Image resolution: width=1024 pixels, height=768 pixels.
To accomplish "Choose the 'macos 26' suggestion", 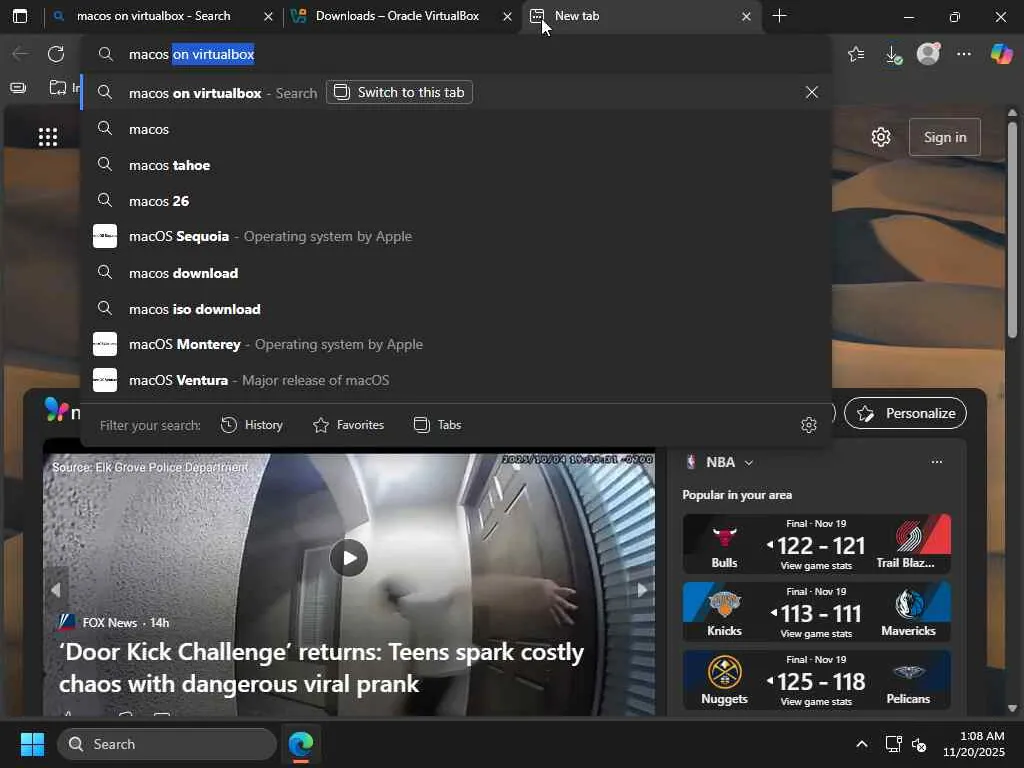I will 456,201.
